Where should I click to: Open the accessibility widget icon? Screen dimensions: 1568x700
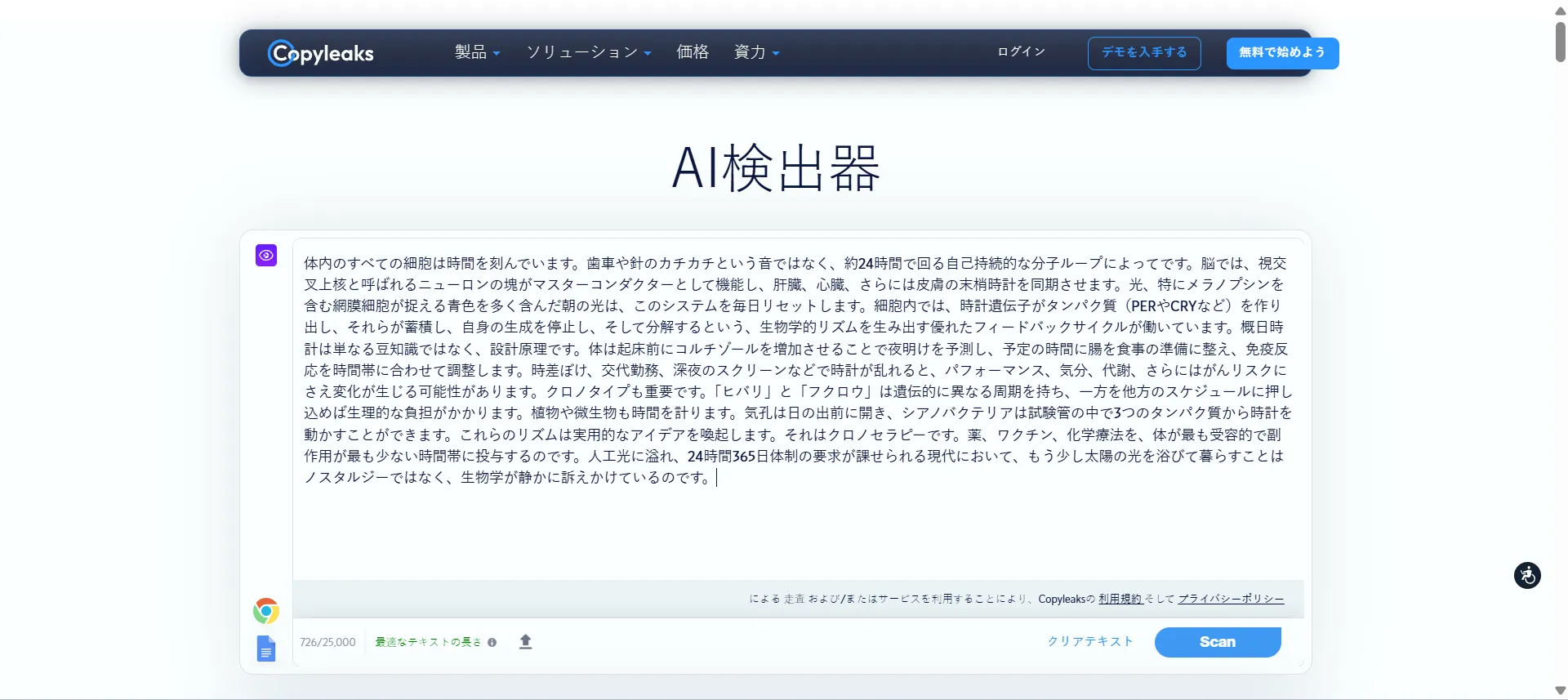(1527, 575)
